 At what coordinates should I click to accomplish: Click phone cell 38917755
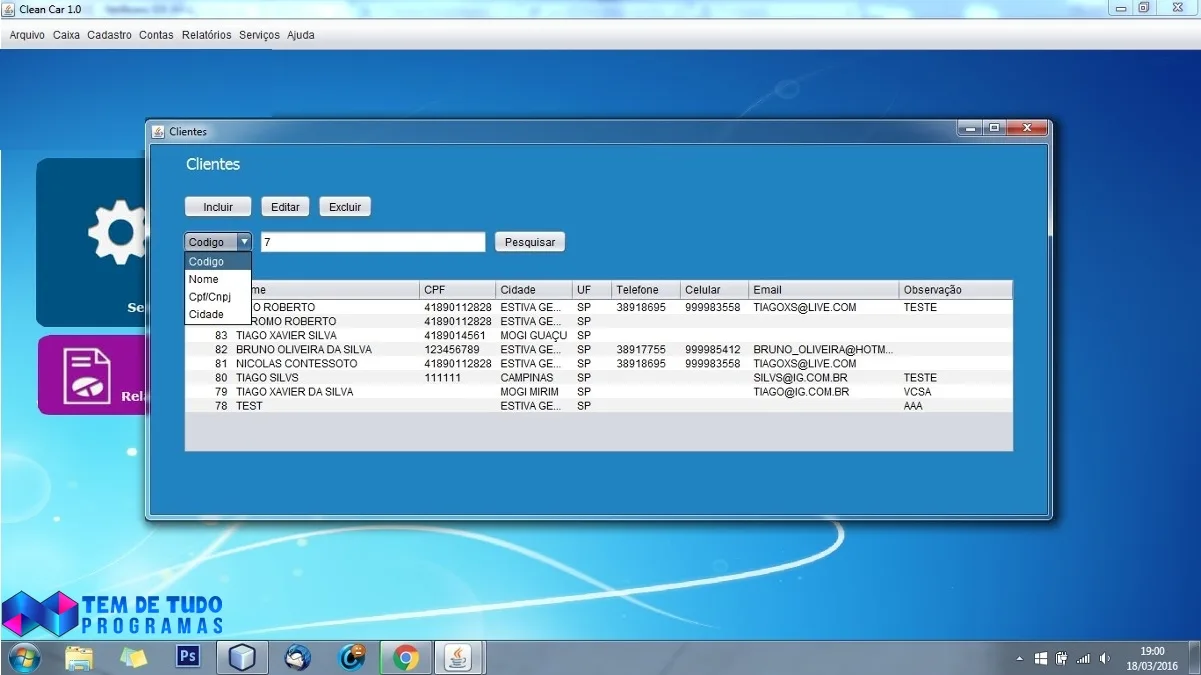646,350
